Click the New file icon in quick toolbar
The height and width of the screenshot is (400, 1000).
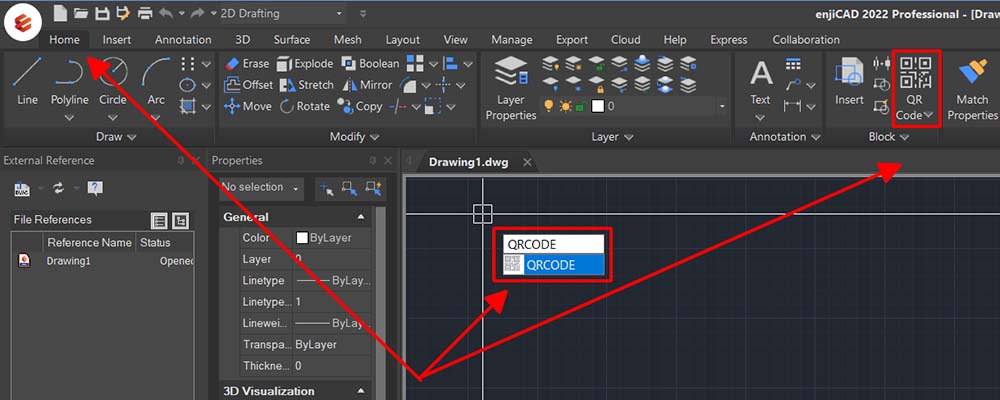(59, 13)
